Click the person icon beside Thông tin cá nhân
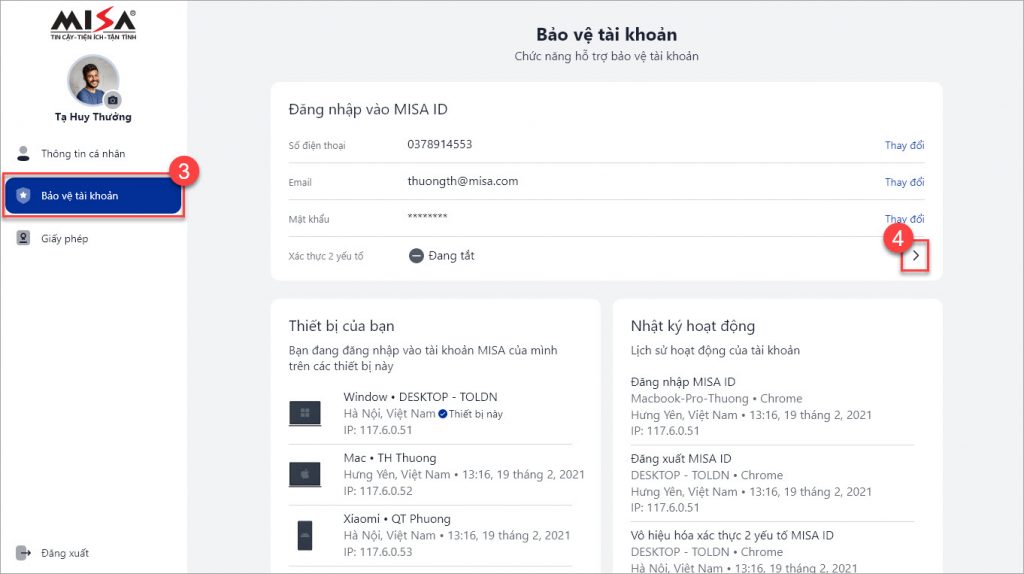The width and height of the screenshot is (1024, 574). point(24,153)
